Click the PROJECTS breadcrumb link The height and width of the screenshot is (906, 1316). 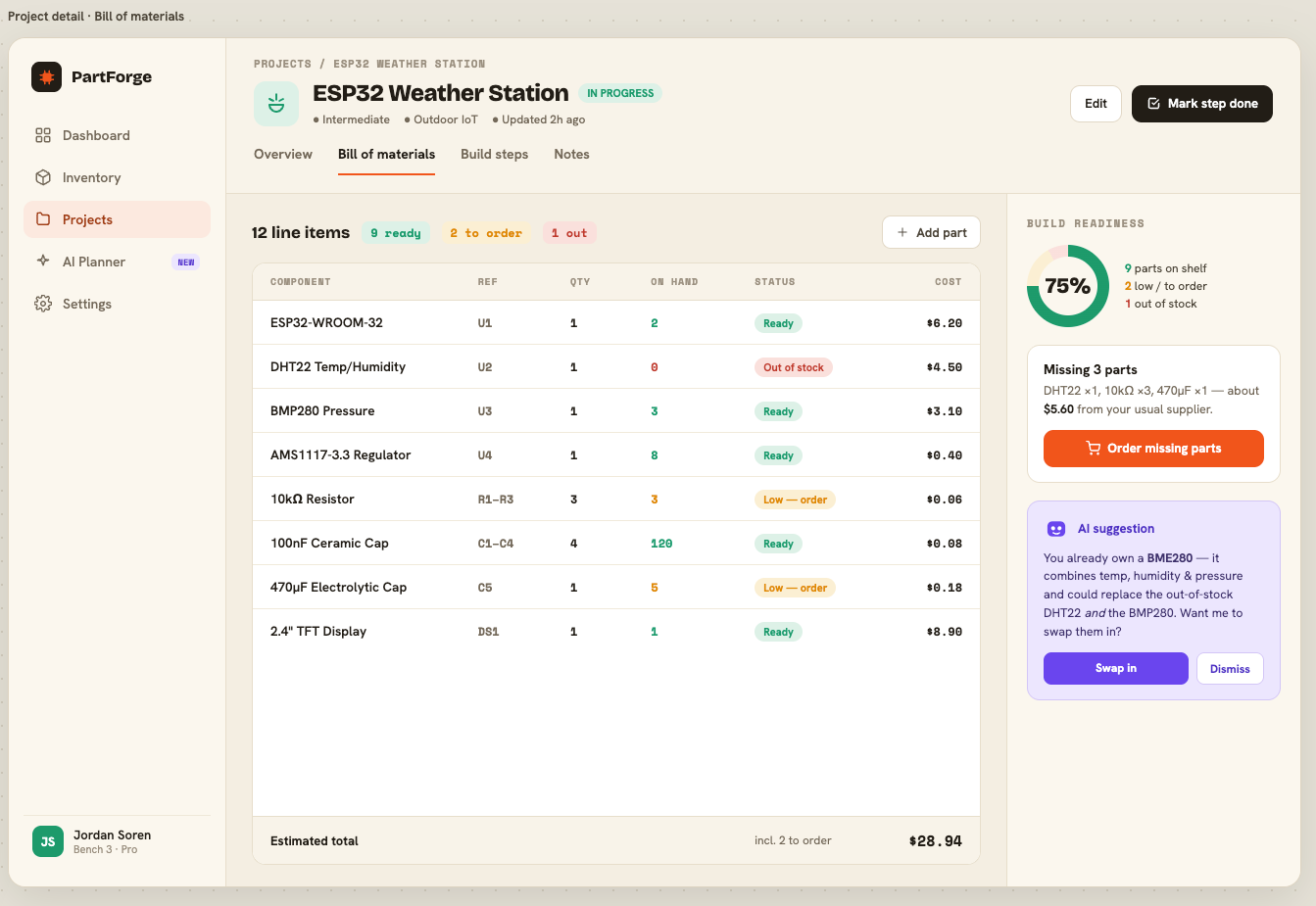coord(282,64)
